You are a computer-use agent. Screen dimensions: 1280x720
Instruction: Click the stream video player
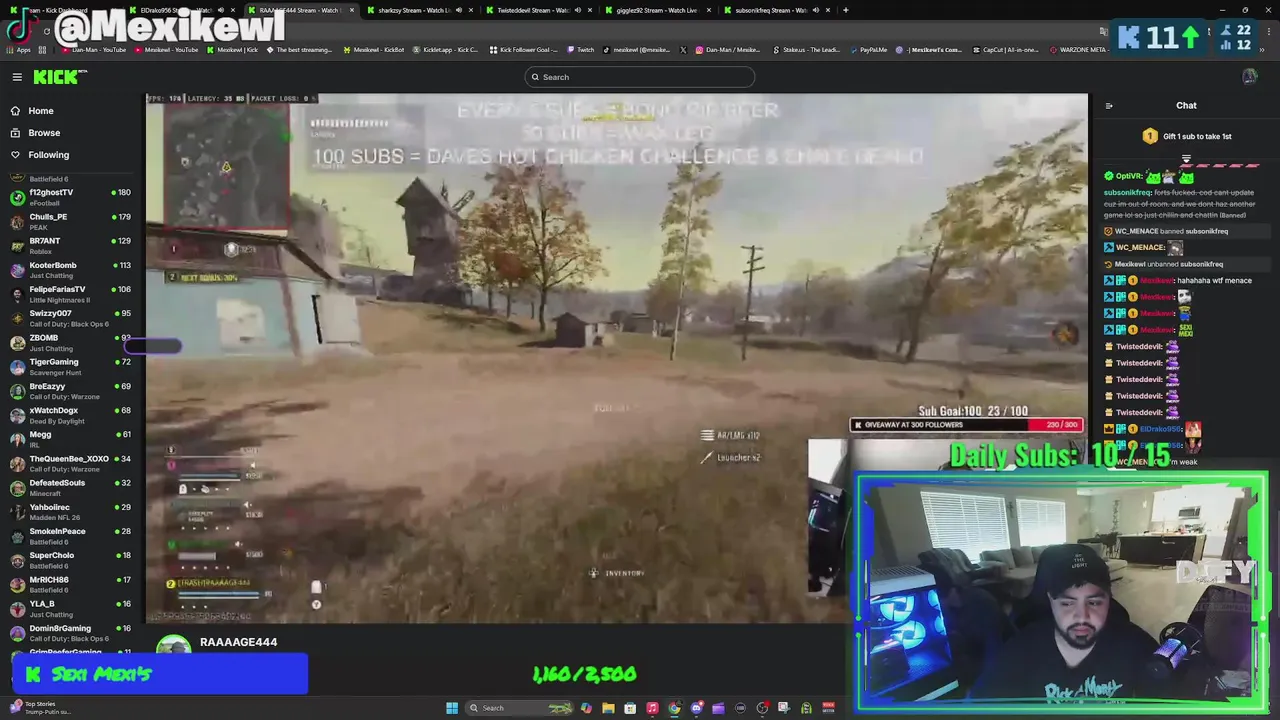tap(616, 358)
